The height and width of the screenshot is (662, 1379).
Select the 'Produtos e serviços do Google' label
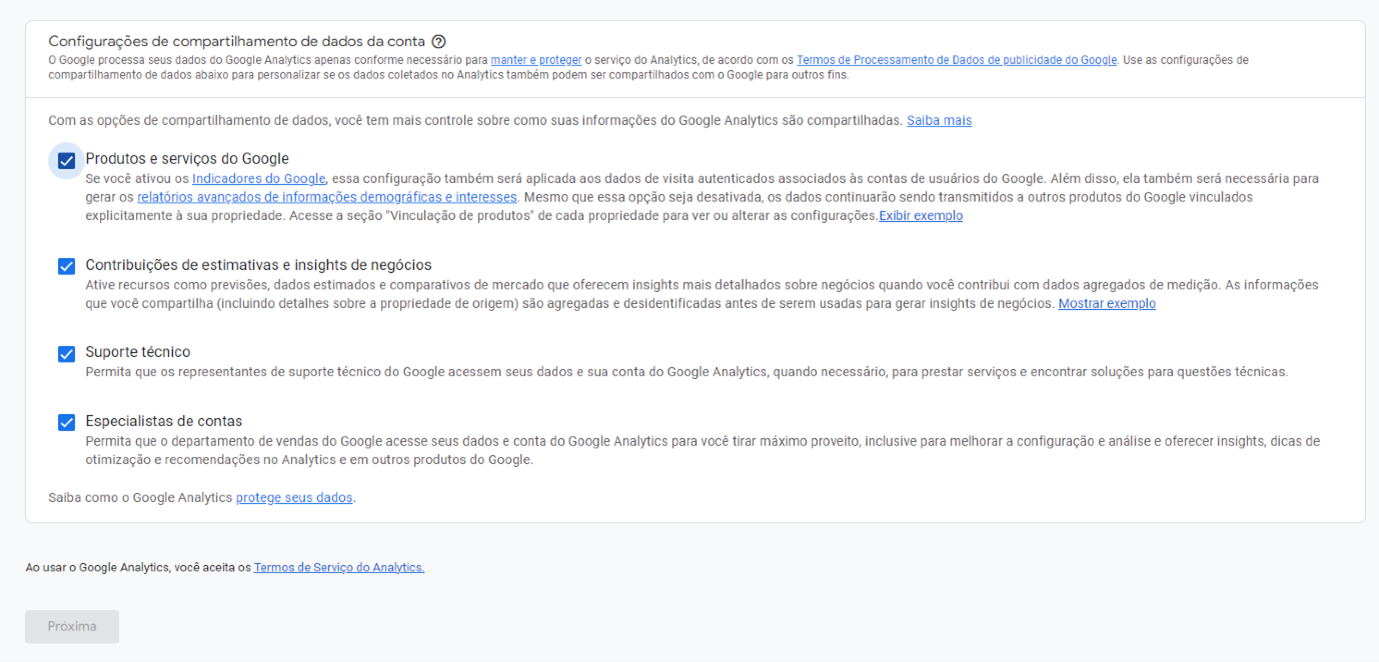(x=187, y=158)
